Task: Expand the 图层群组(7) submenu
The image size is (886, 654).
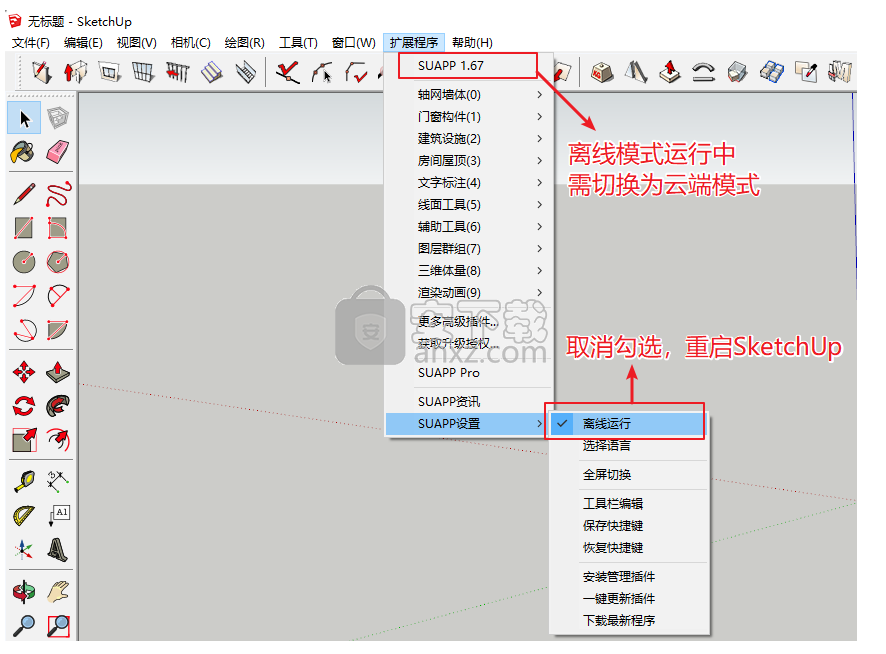Action: [x=469, y=249]
